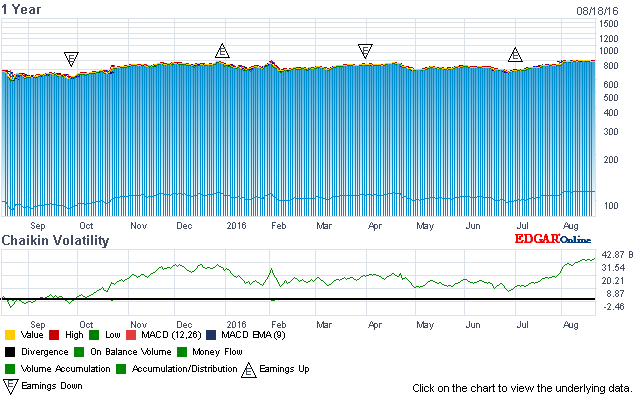
Task: Click the On Balance Volume legend swatch
Action: coord(79,352)
